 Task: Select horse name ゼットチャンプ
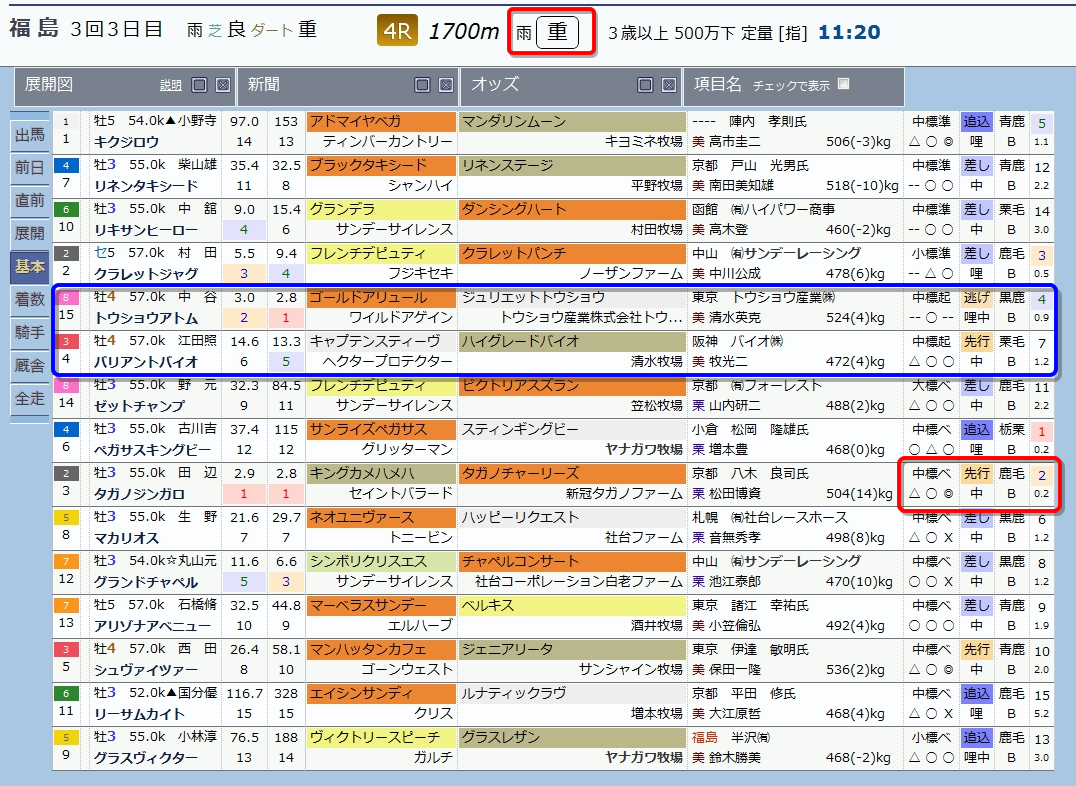coord(139,406)
